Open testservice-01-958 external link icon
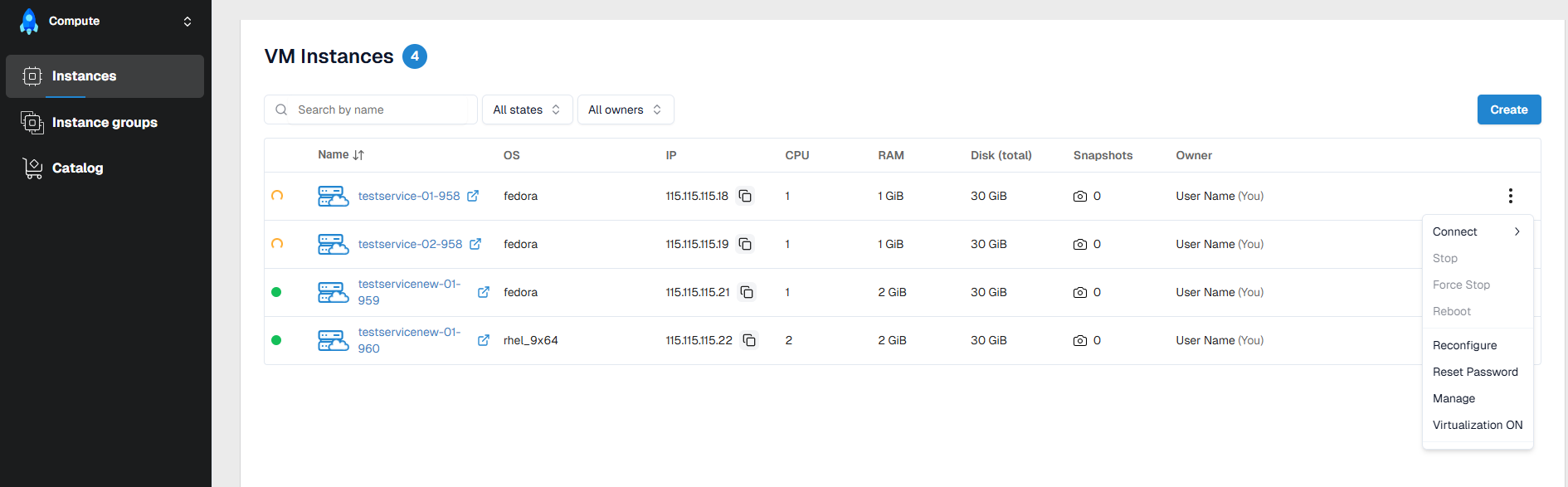This screenshot has width=1568, height=487. [x=473, y=196]
